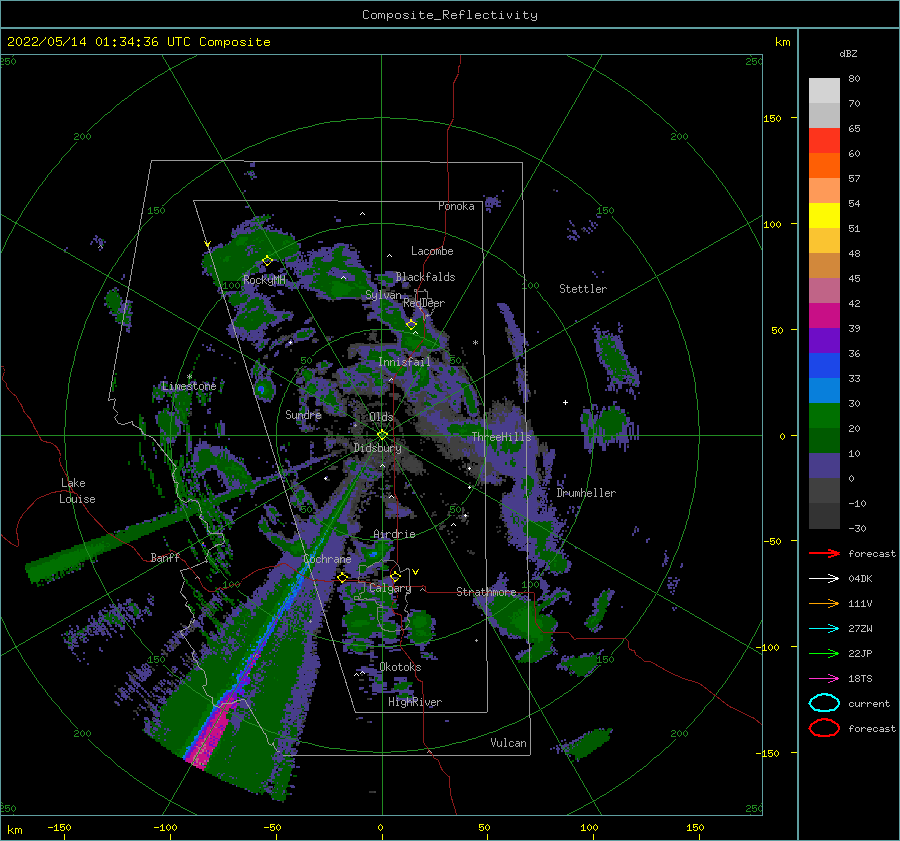Click the yellow radar-center diamond at Olds

[382, 435]
